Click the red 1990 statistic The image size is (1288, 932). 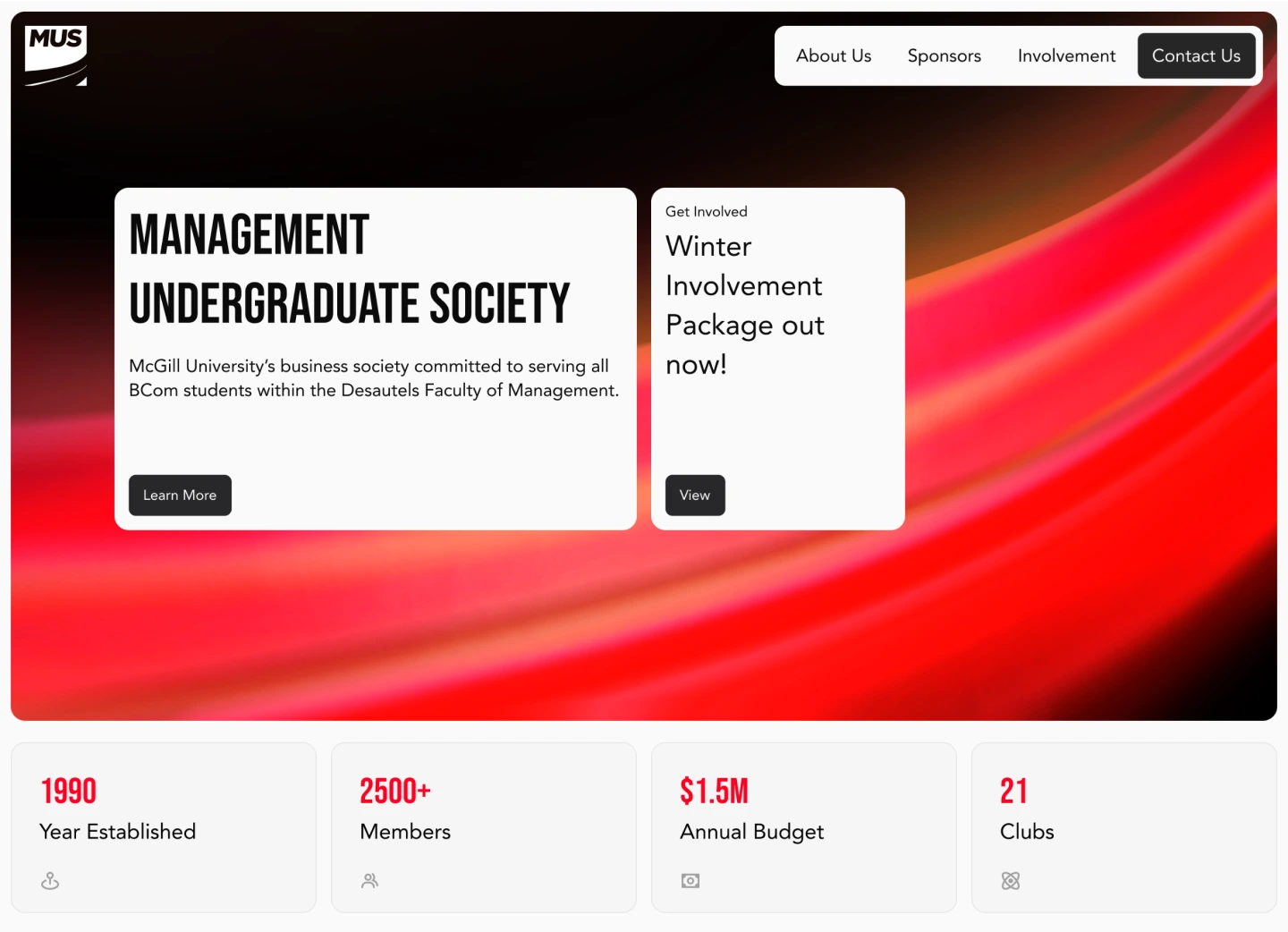coord(69,791)
